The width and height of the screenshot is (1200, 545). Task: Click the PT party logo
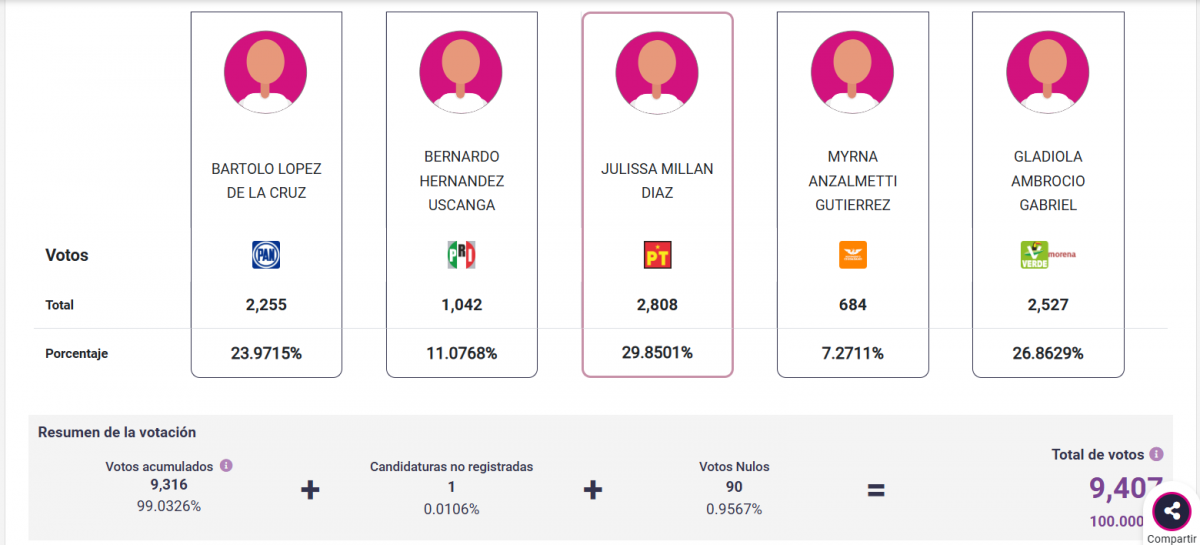657,255
